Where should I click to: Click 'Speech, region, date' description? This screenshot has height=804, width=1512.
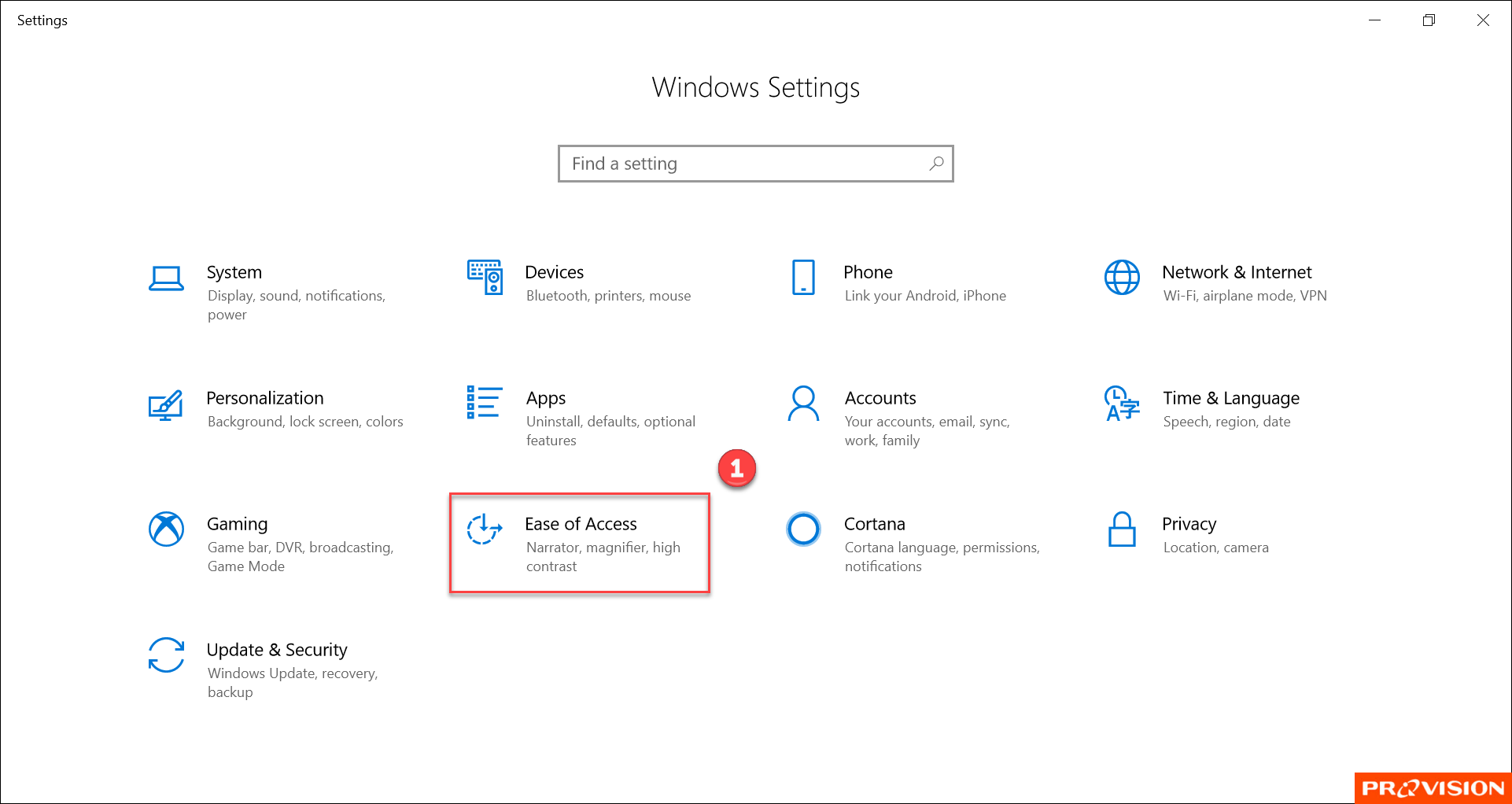tap(1226, 422)
